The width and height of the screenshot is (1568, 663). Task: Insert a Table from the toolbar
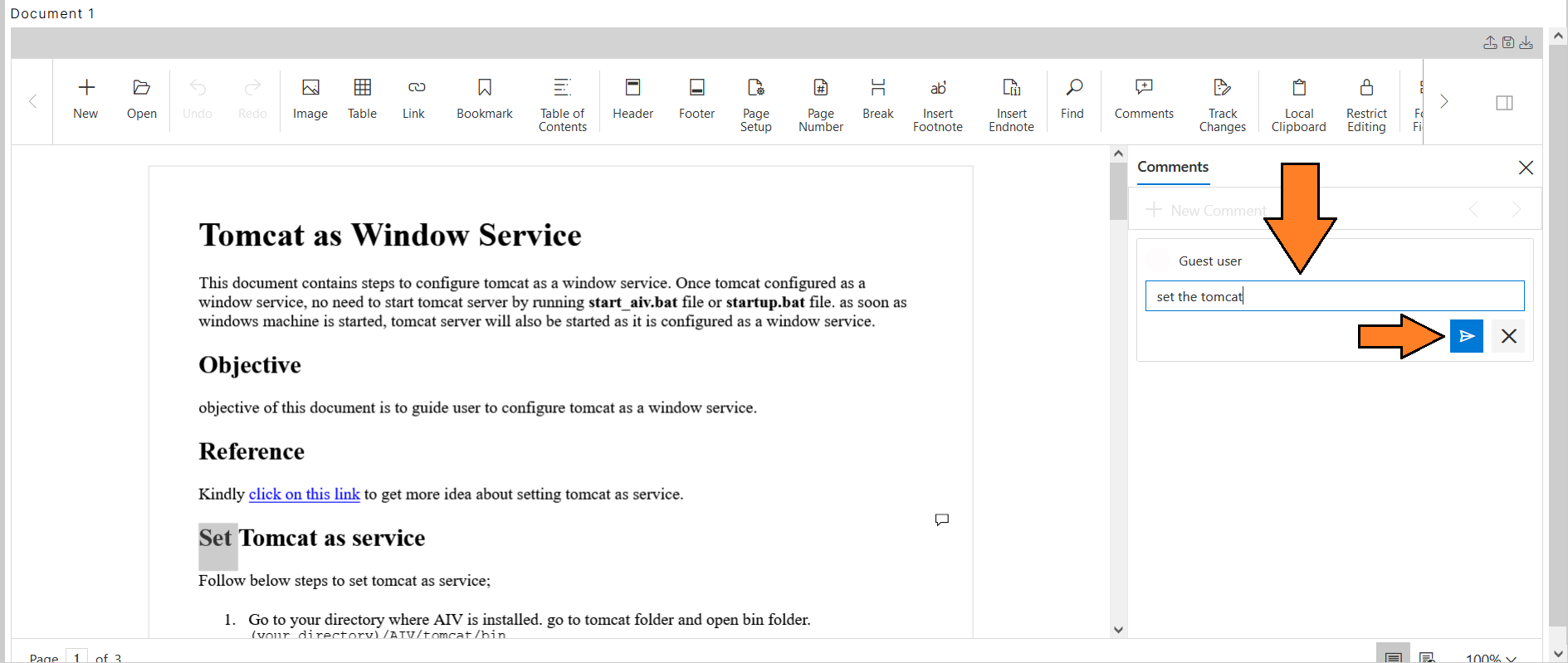point(362,100)
